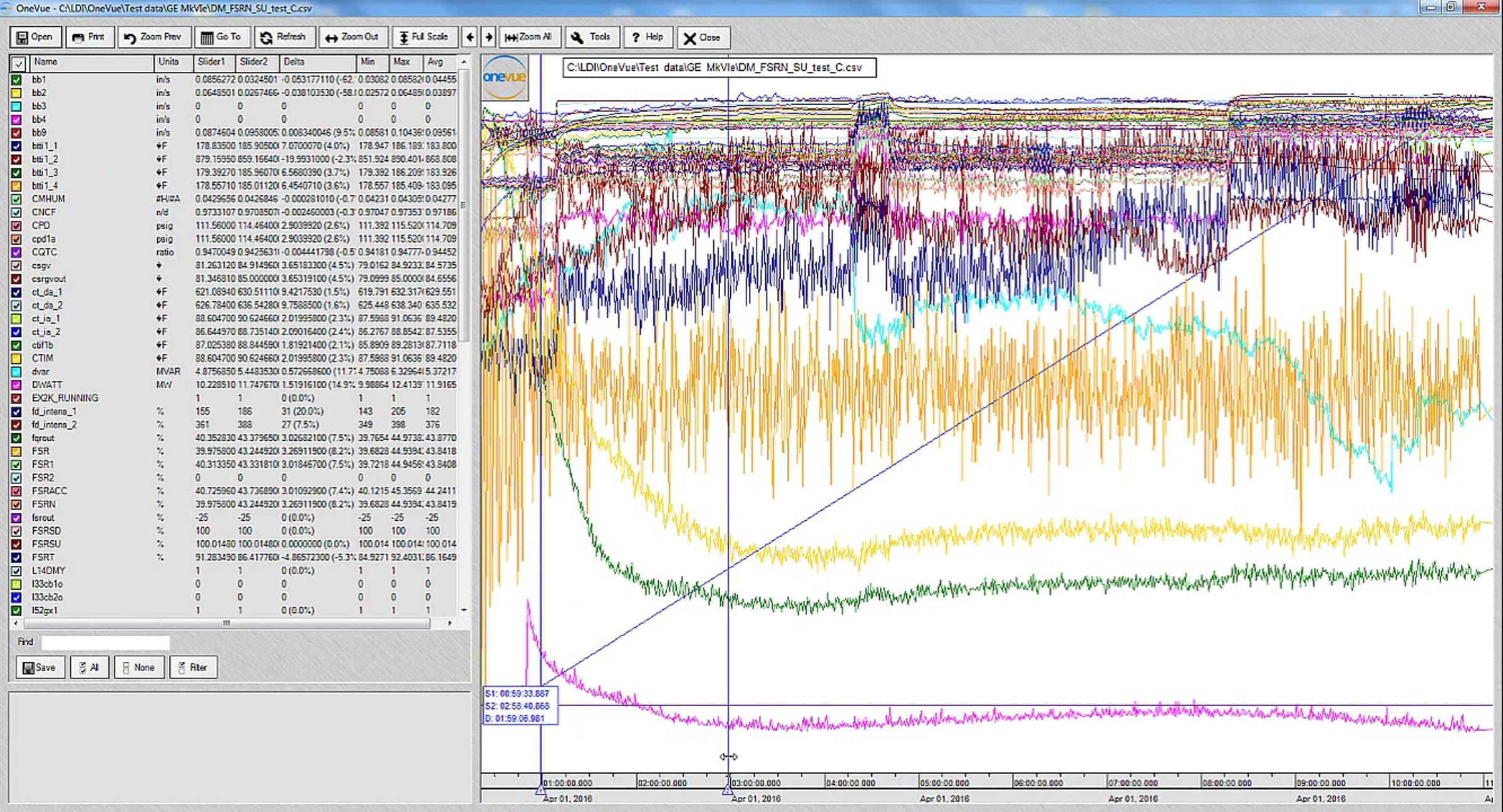Select the FSRT signal row

(234, 558)
